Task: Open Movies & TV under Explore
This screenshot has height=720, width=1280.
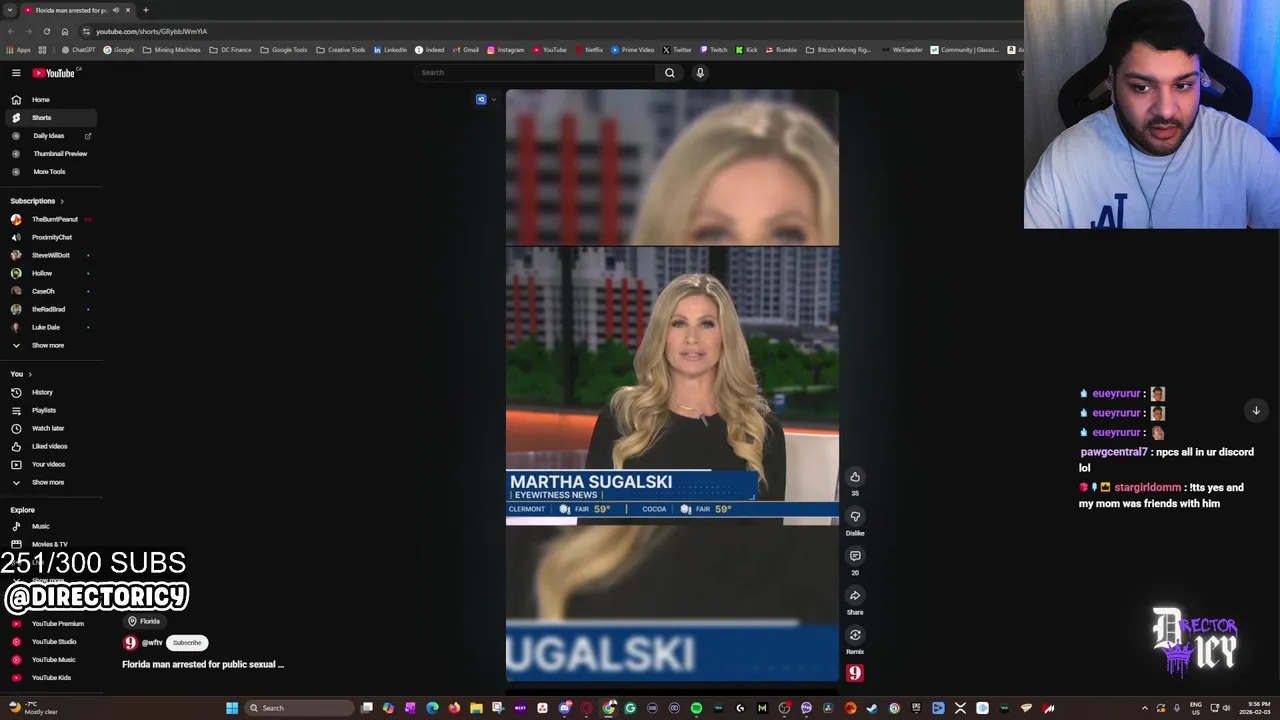Action: tap(49, 544)
